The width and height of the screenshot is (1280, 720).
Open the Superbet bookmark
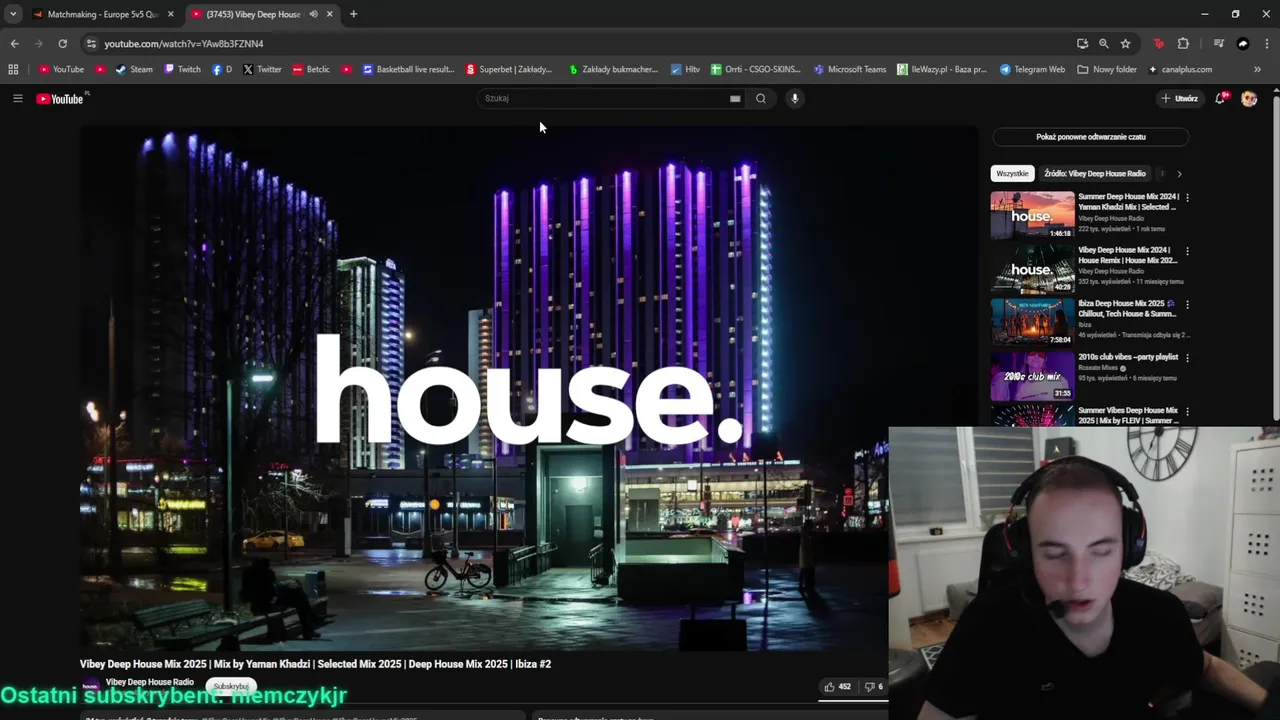pos(509,70)
